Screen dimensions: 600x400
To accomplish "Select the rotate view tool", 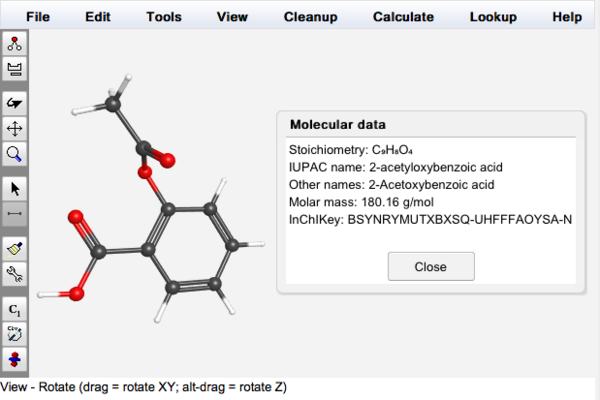I will click(x=16, y=103).
